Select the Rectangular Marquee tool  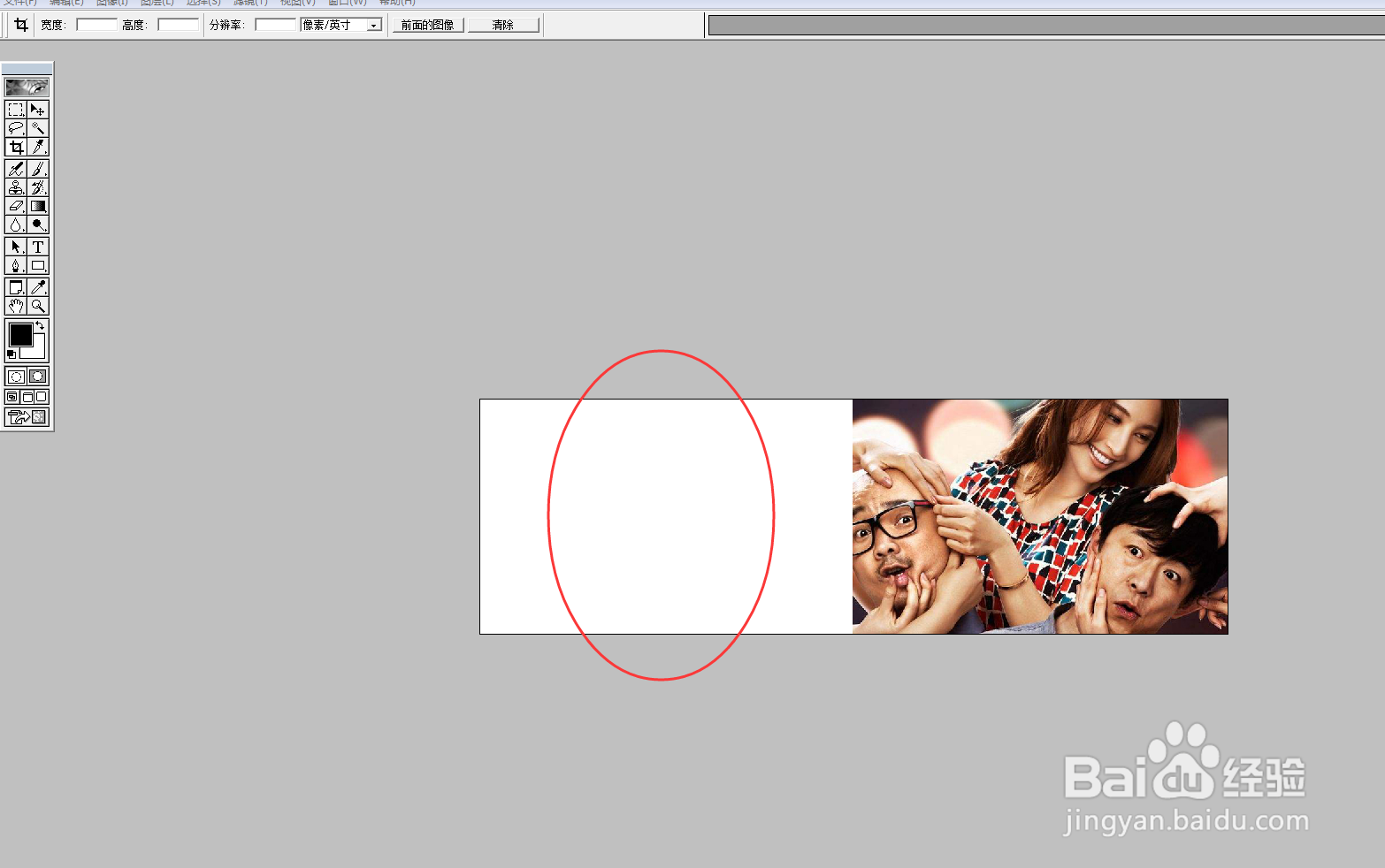coord(16,110)
